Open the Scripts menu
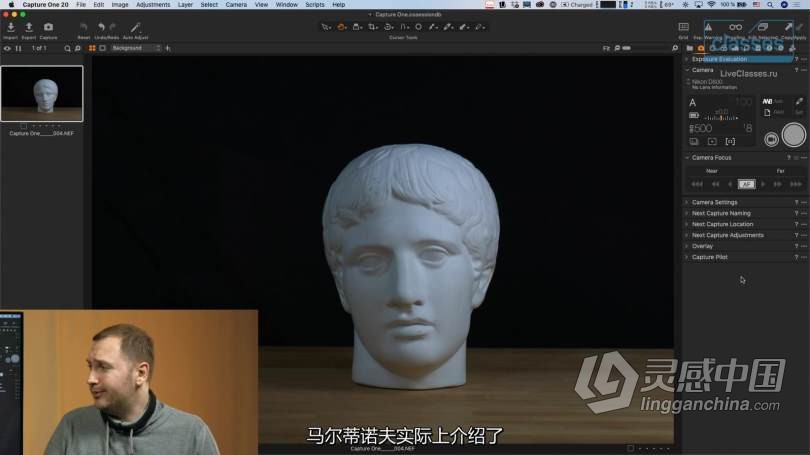 [315, 5]
